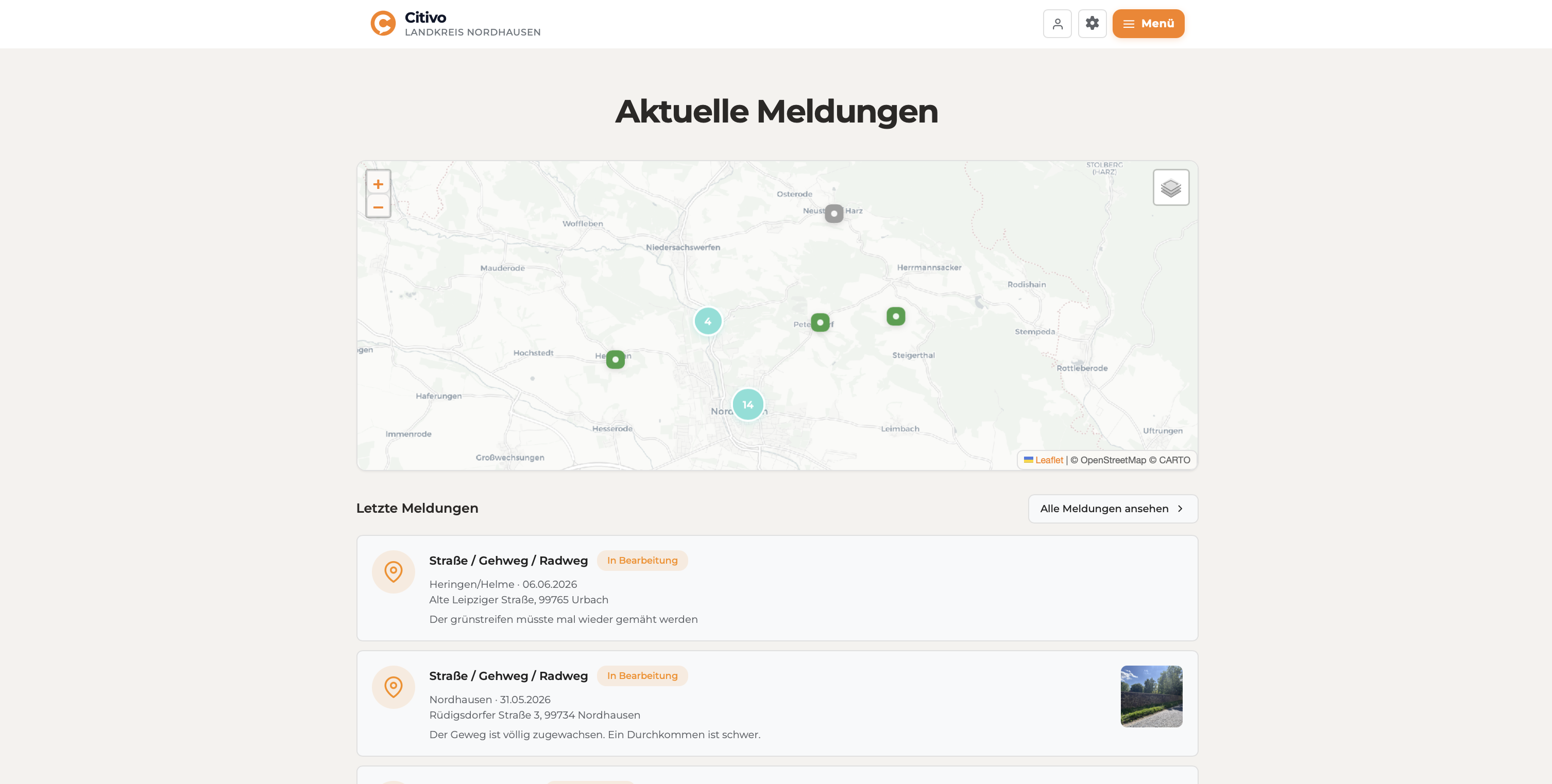Click the Herrmannsacker label on map

pos(929,268)
